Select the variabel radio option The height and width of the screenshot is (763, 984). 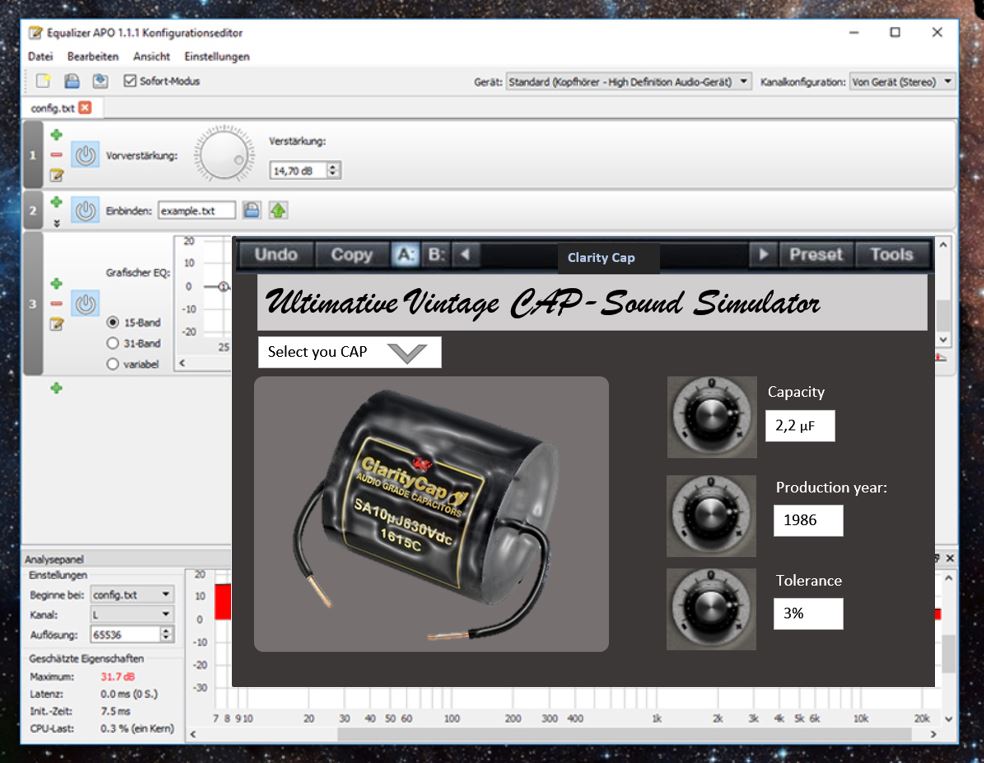pos(113,364)
